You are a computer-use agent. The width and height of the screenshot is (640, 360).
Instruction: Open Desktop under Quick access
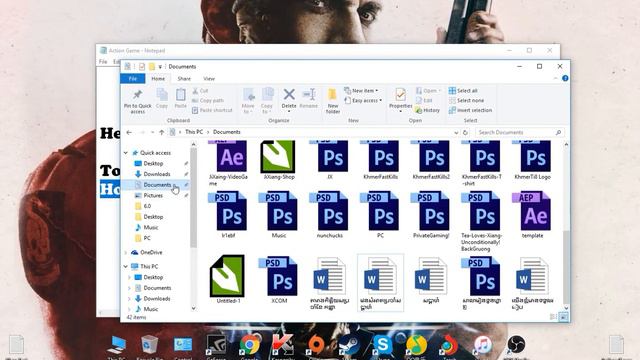[153, 163]
